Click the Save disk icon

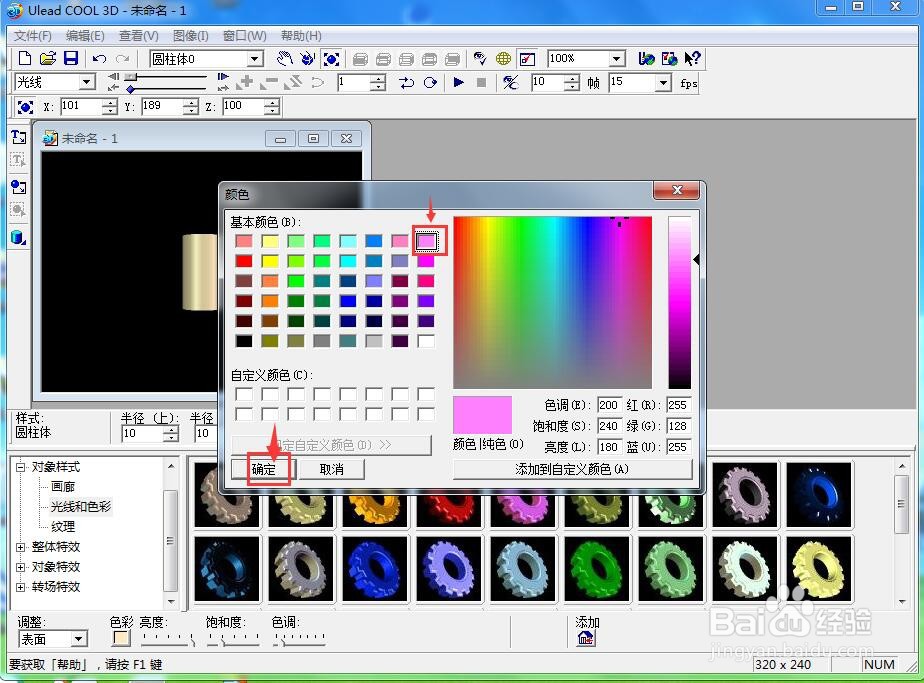[71, 58]
